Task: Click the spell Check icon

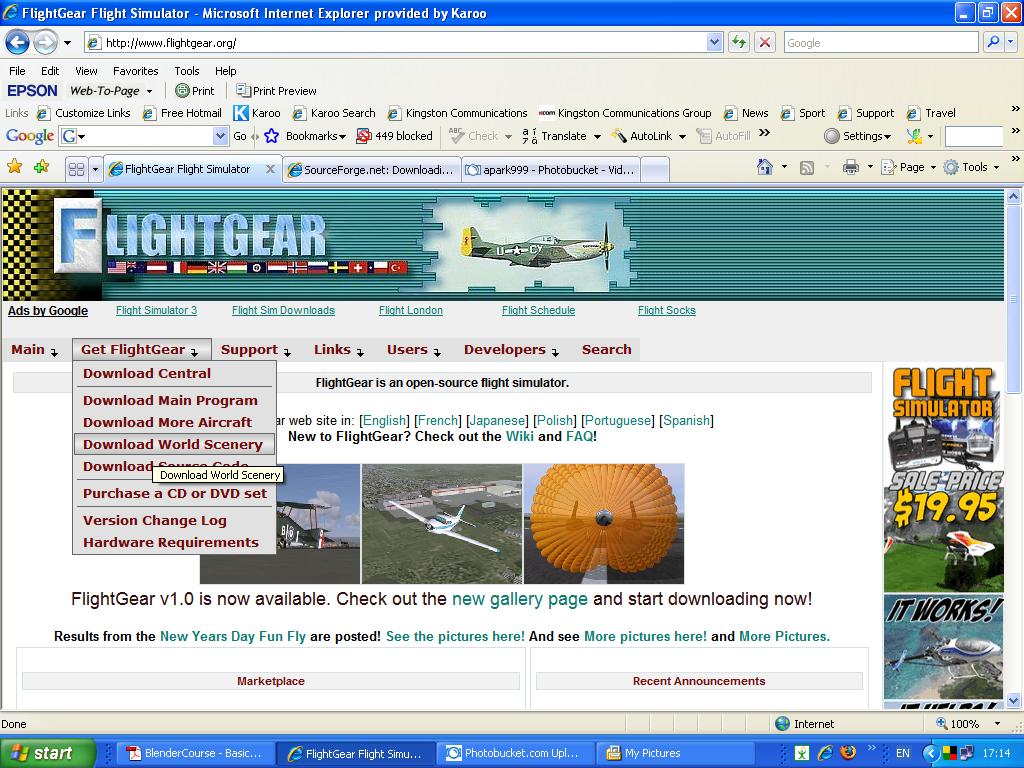Action: click(x=456, y=136)
